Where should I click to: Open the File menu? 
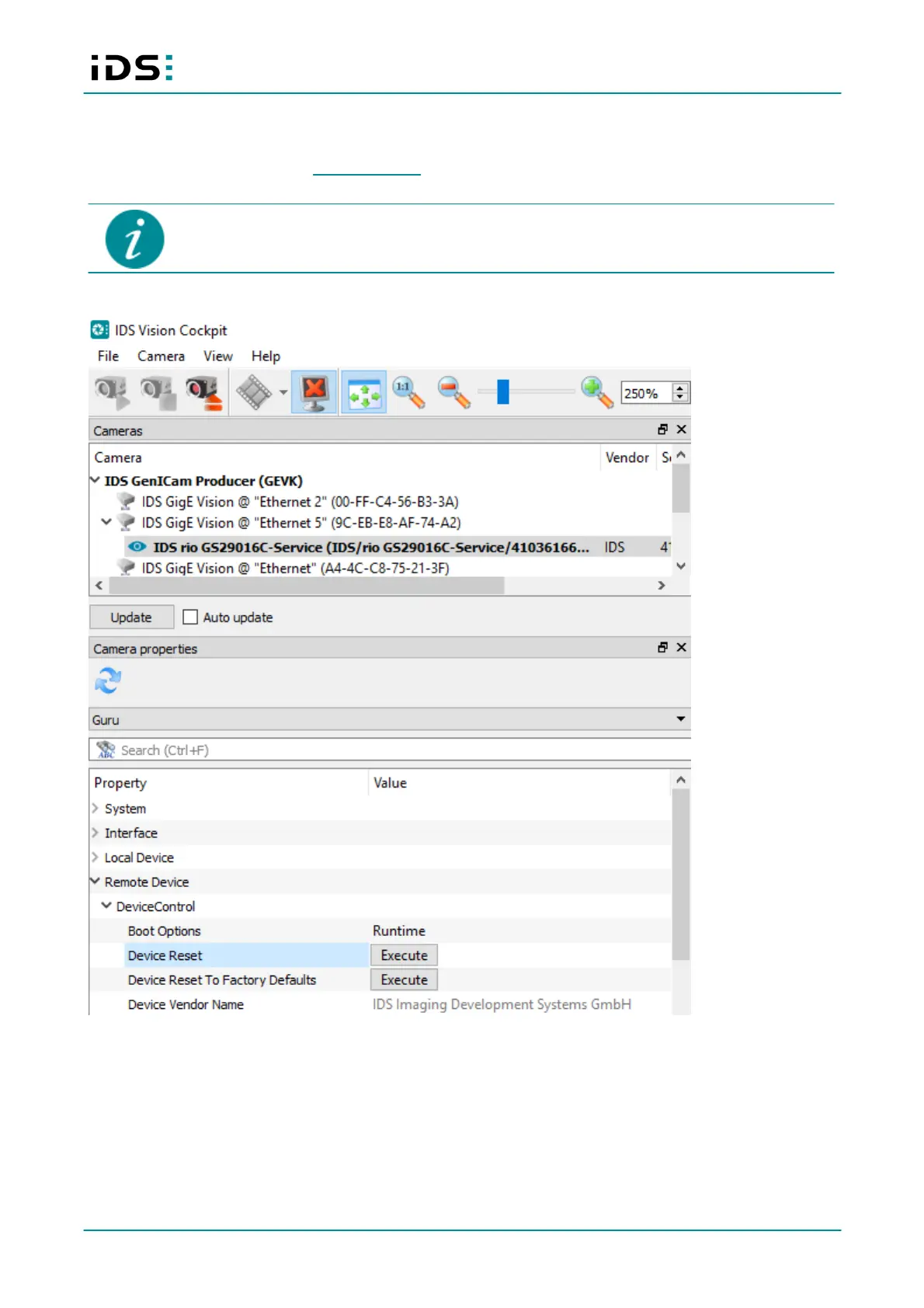108,356
